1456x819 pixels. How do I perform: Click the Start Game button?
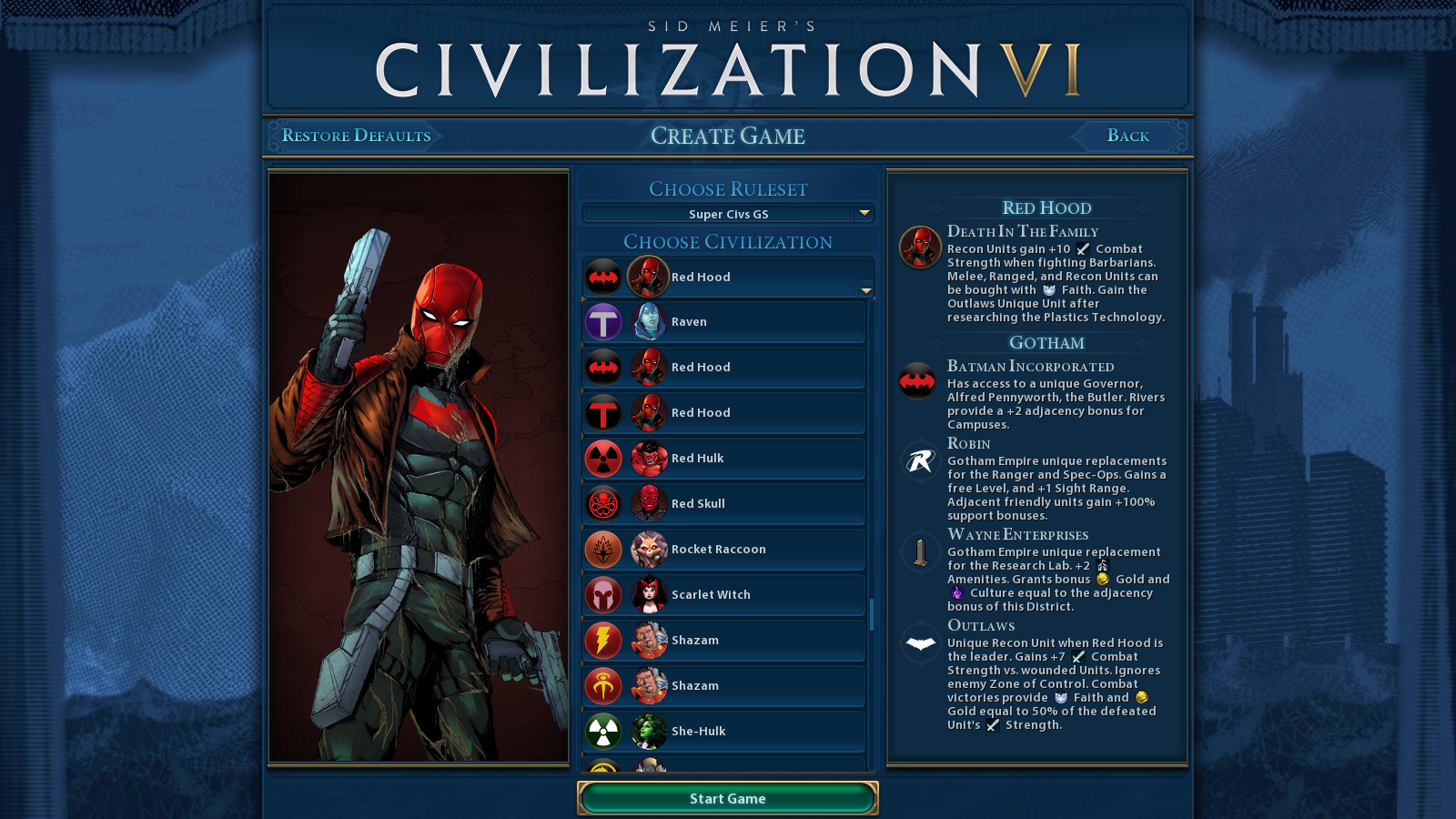pyautogui.click(x=728, y=799)
